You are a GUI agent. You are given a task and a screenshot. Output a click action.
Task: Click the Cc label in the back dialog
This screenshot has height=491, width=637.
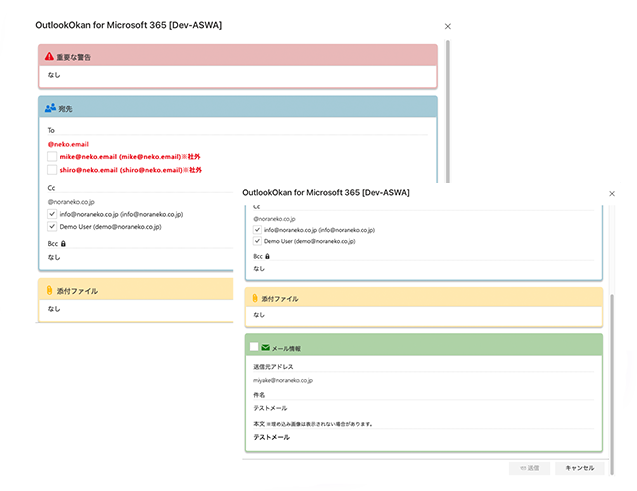(51, 188)
